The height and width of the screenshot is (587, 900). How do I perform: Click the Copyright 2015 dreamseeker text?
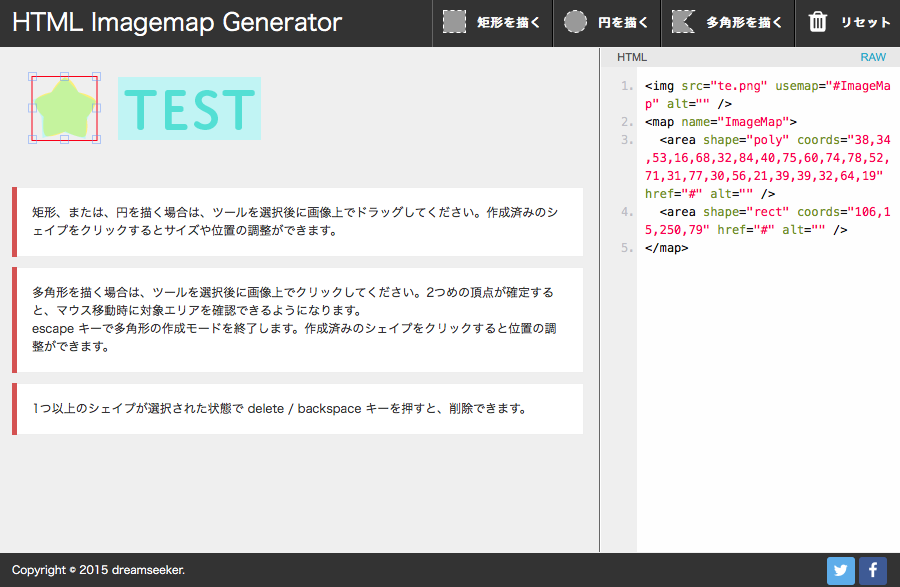coord(98,570)
